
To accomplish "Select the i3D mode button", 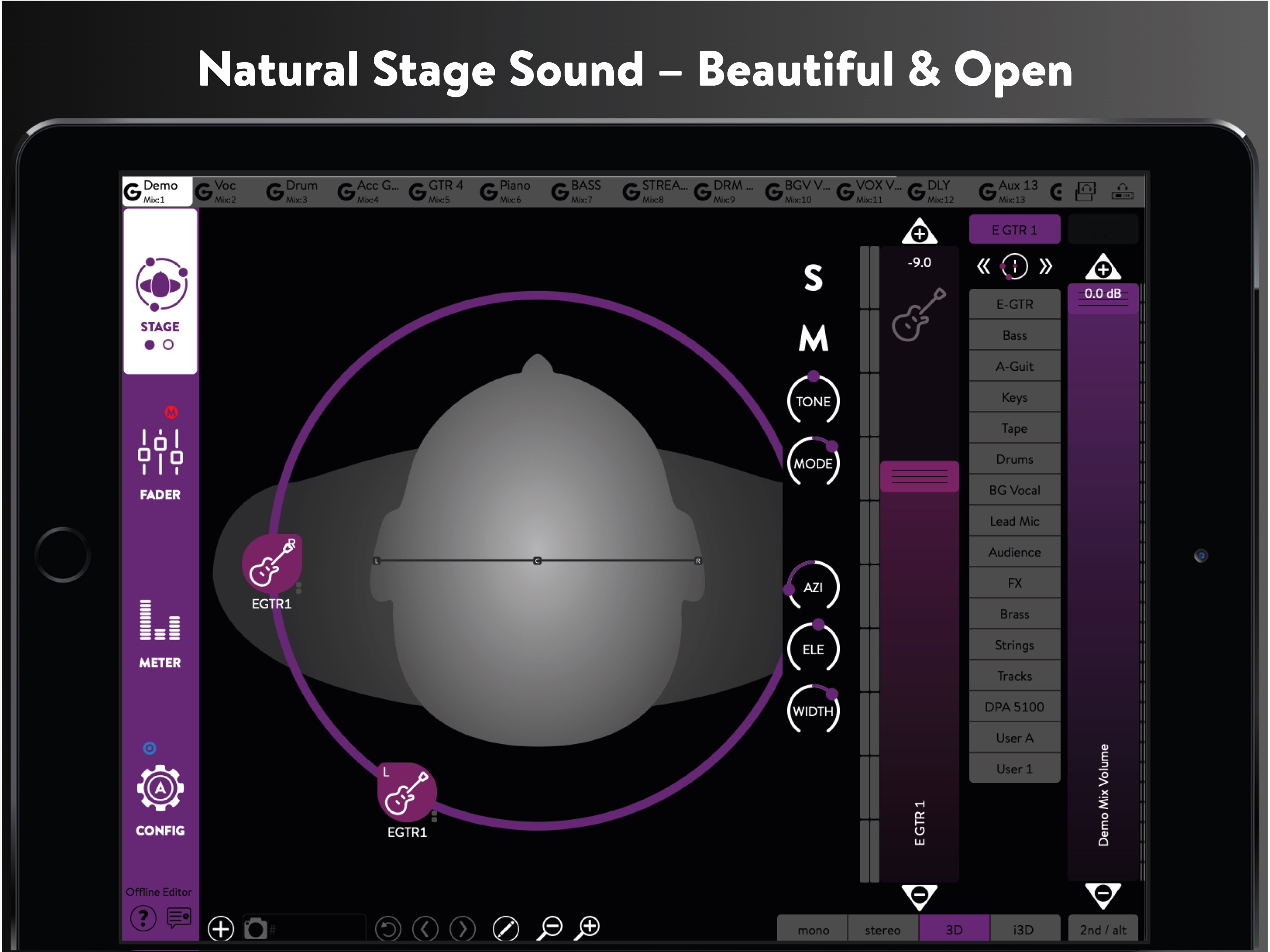I will pyautogui.click(x=1024, y=929).
